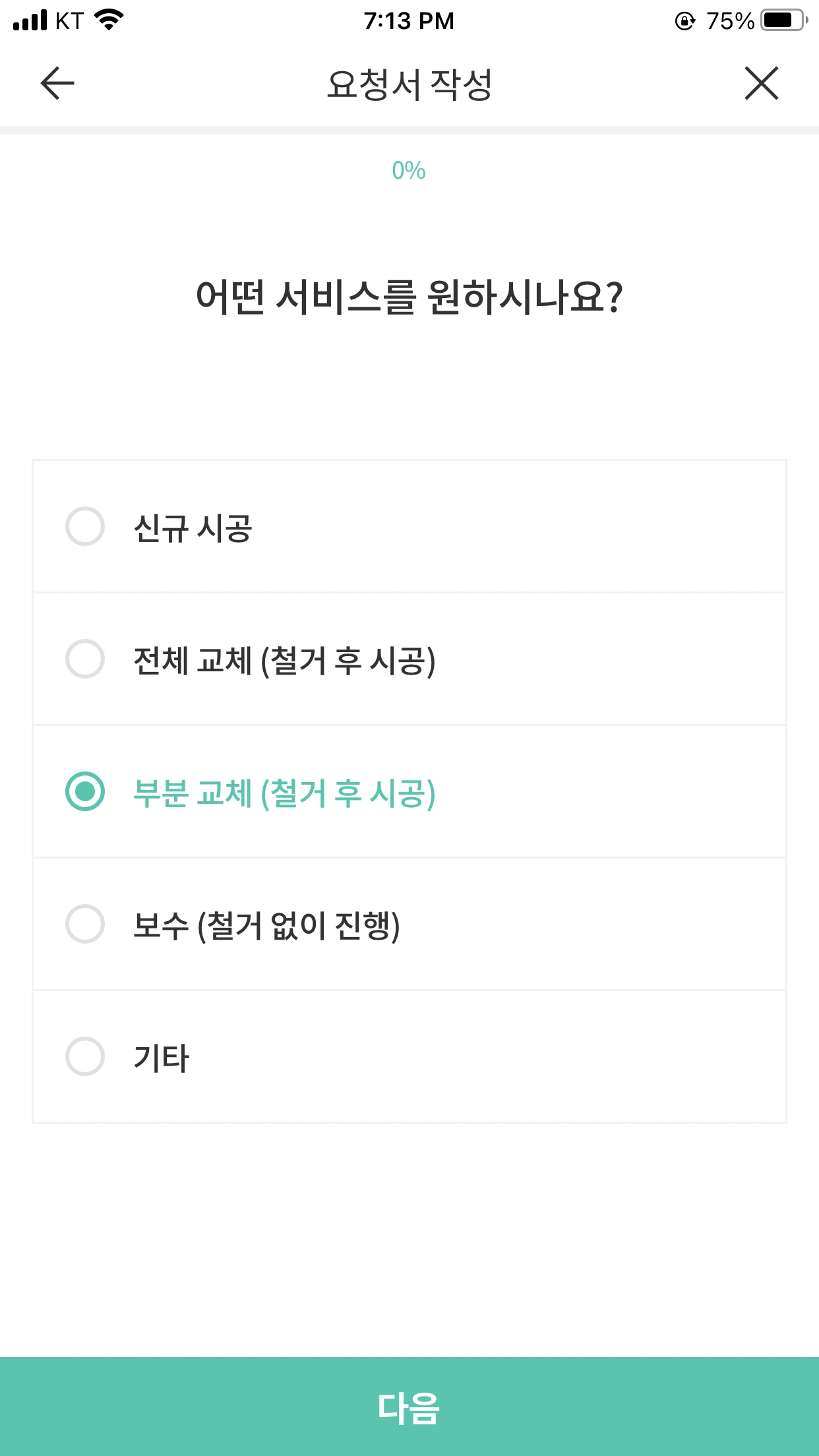Tap the 신규 시공 option label
Screen dimensions: 819x1456
pyautogui.click(x=193, y=528)
